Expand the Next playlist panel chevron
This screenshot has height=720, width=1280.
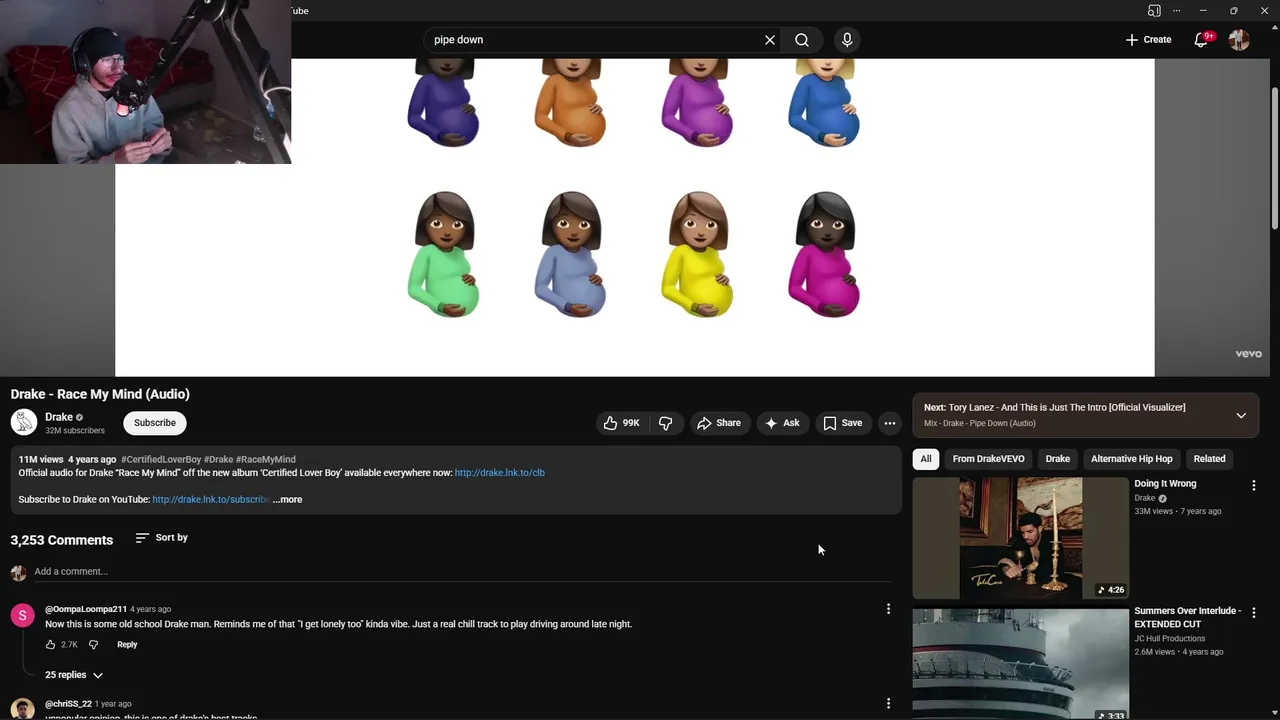[x=1241, y=415]
